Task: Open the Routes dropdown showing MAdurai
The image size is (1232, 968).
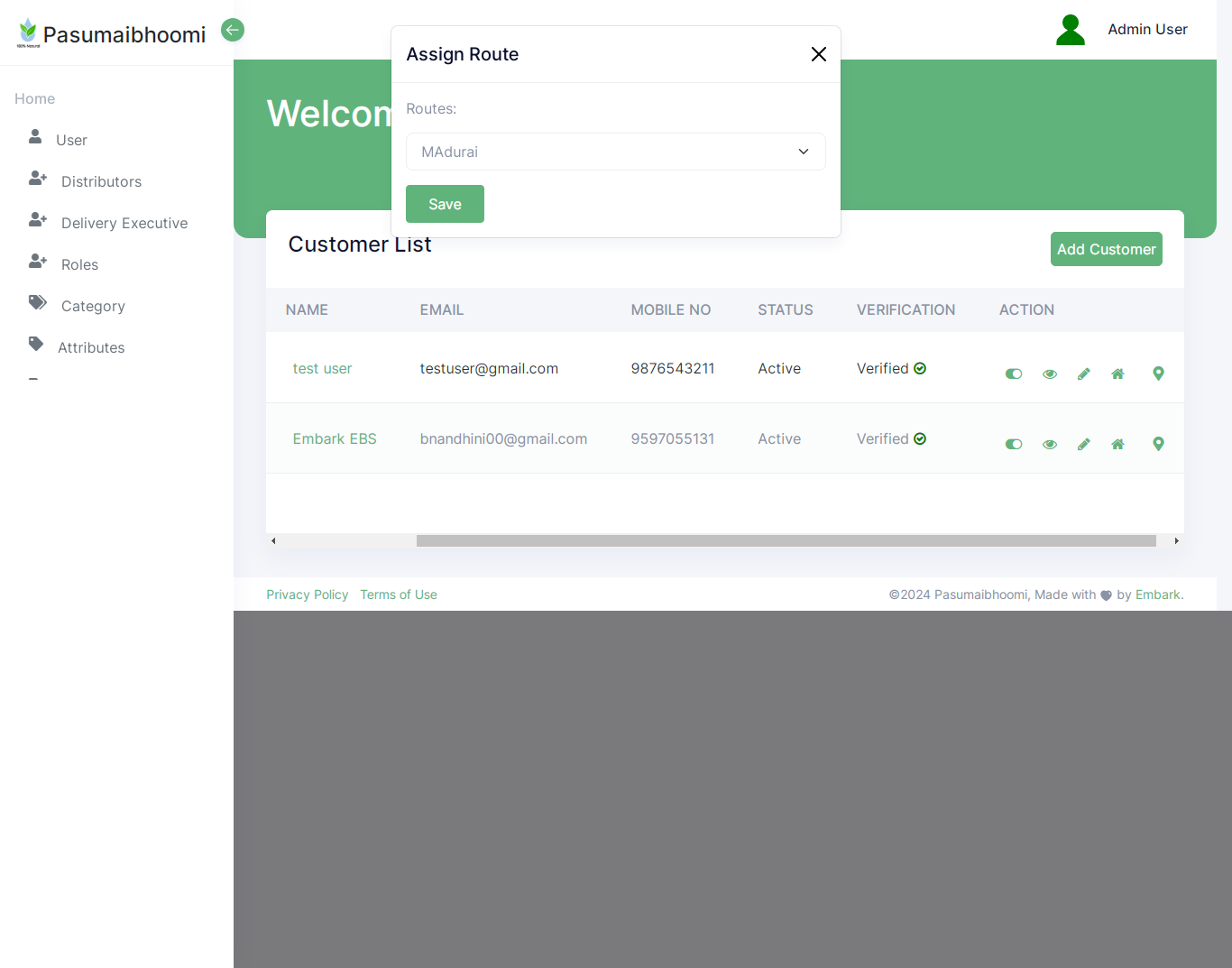Action: point(615,152)
